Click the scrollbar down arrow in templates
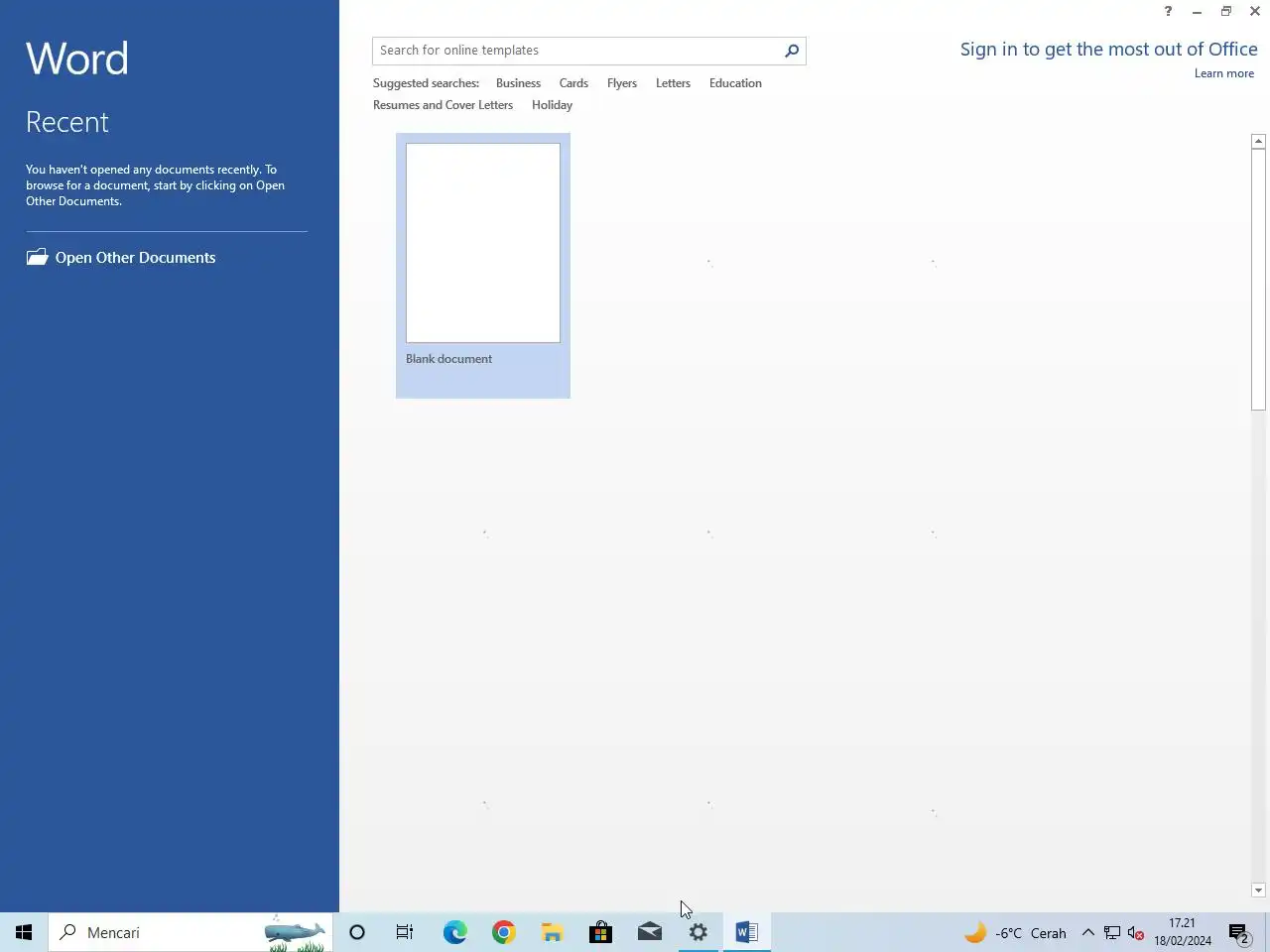The width and height of the screenshot is (1270, 952). pyautogui.click(x=1258, y=891)
